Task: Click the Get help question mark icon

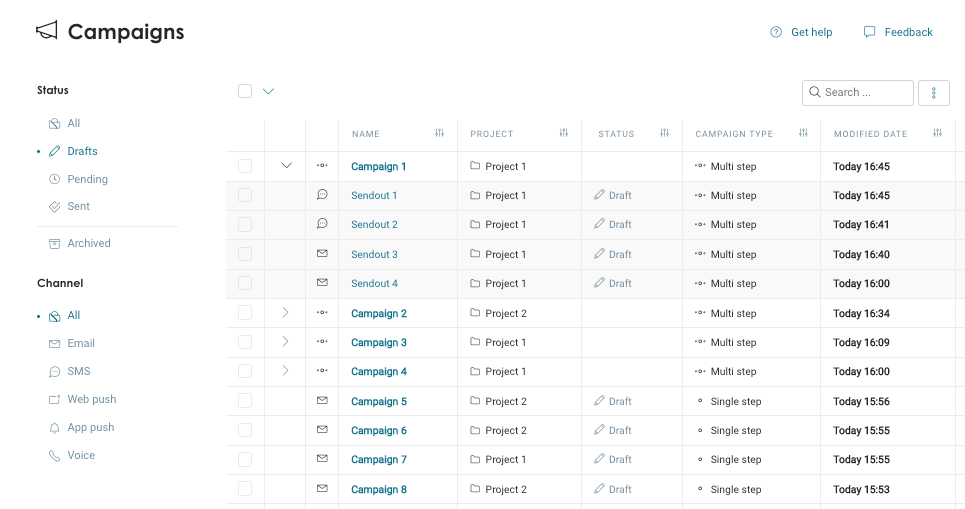Action: [x=776, y=32]
